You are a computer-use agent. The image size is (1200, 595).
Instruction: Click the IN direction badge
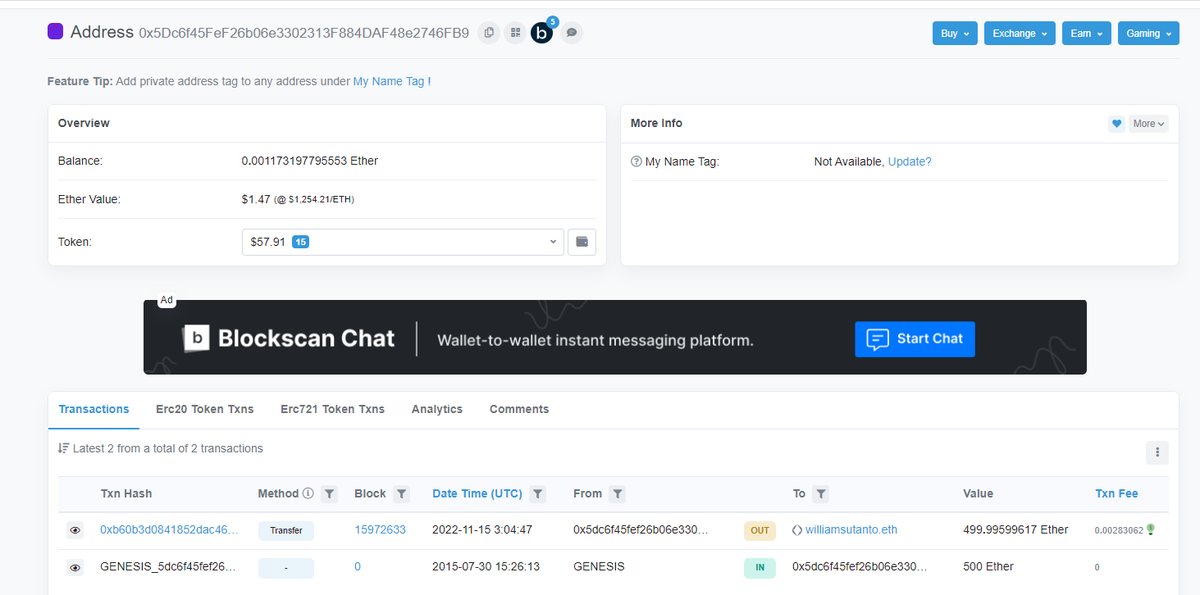[x=760, y=568]
